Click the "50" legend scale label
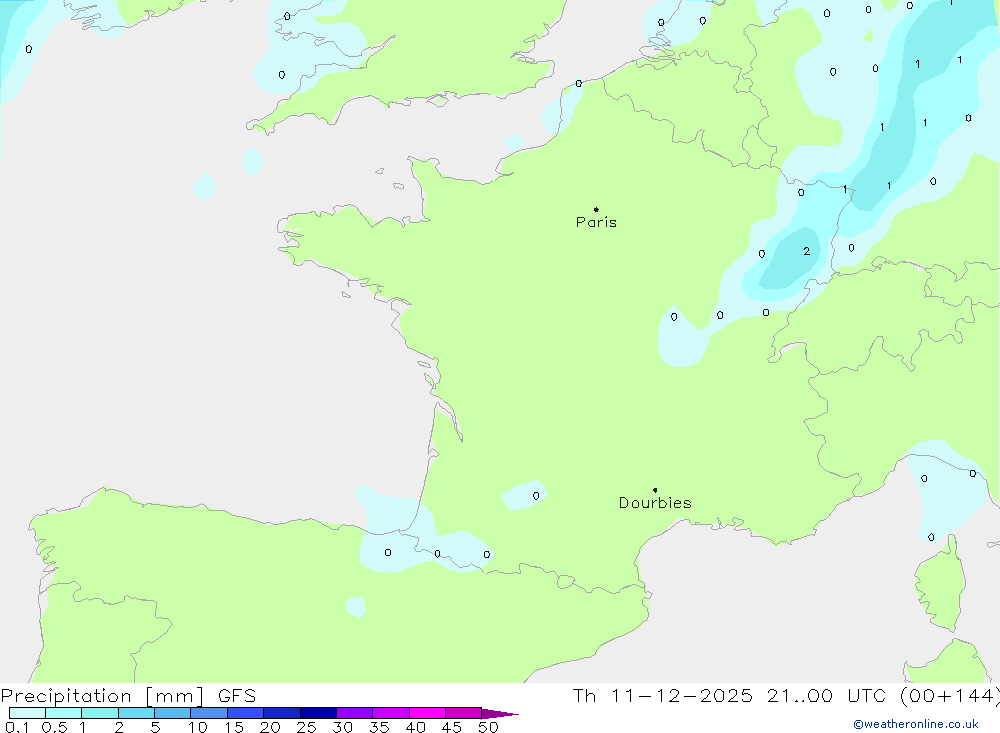The width and height of the screenshot is (1000, 733). pos(489,727)
